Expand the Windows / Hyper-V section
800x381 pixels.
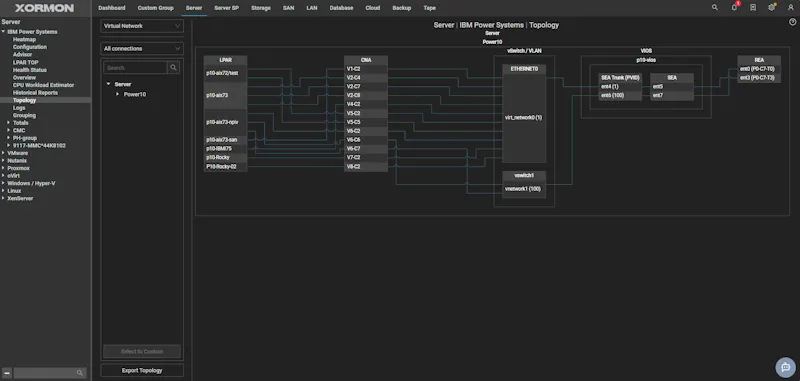[4, 183]
